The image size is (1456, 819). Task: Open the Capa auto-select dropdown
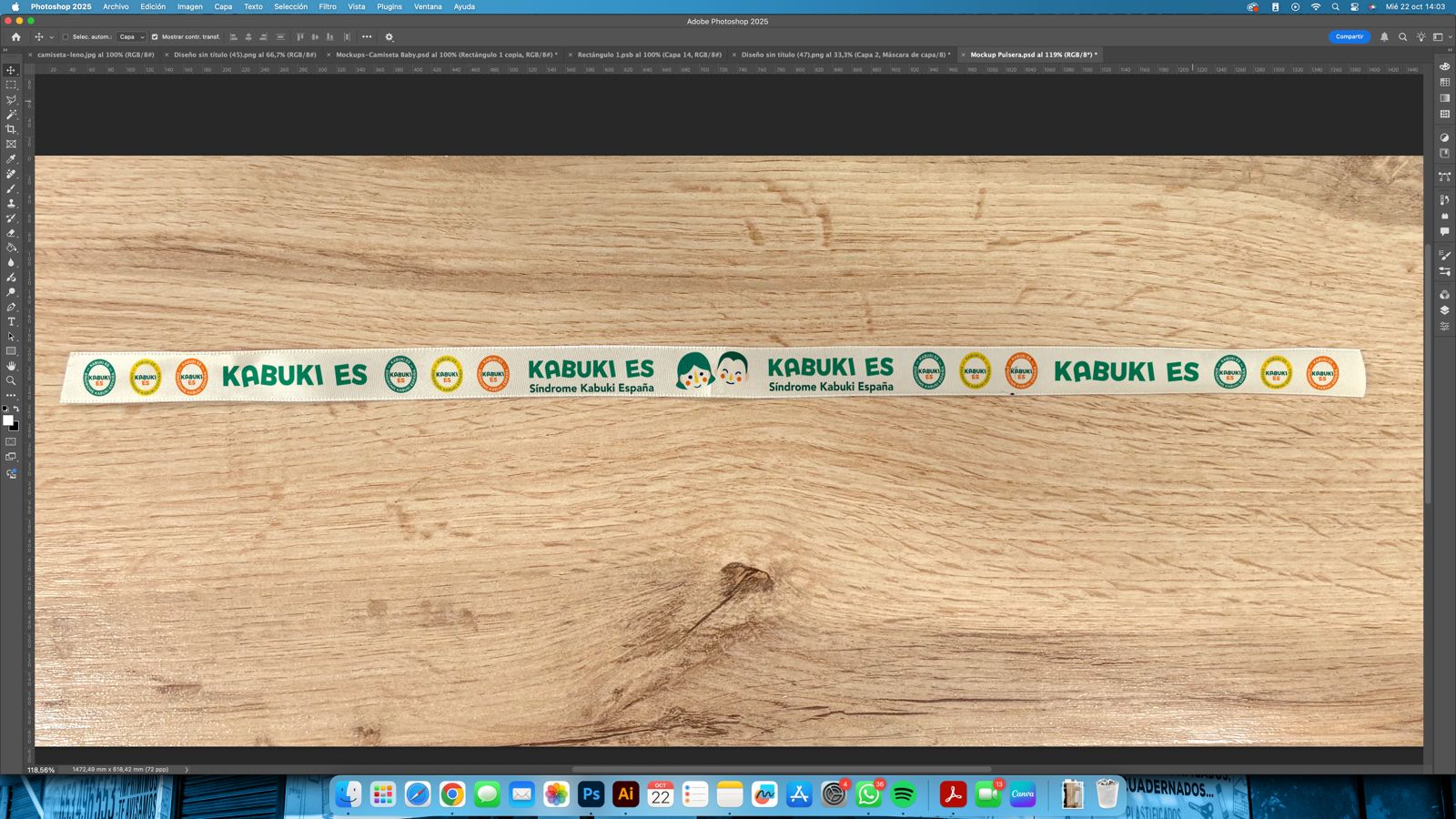[132, 37]
